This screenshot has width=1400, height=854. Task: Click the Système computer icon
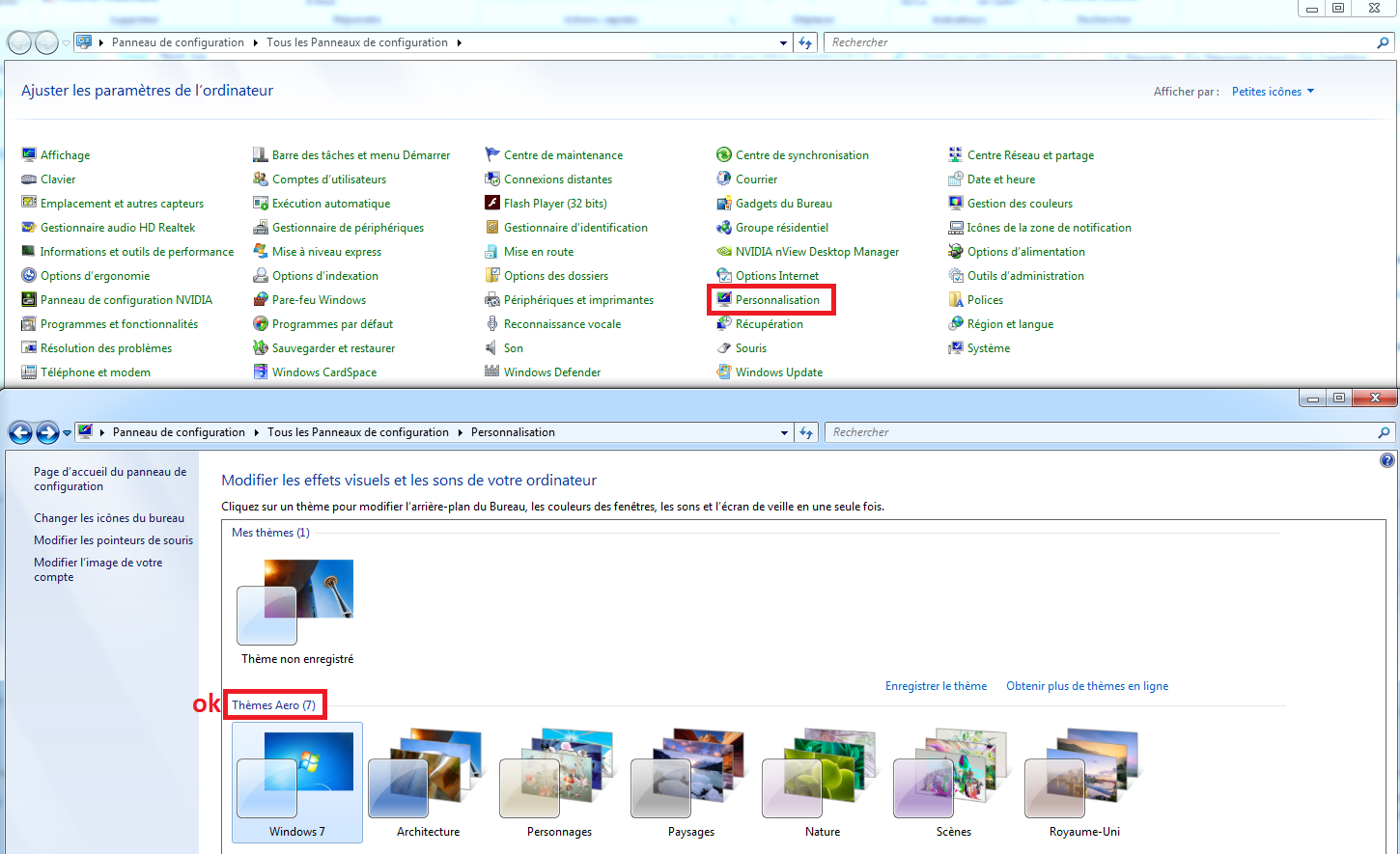[956, 347]
